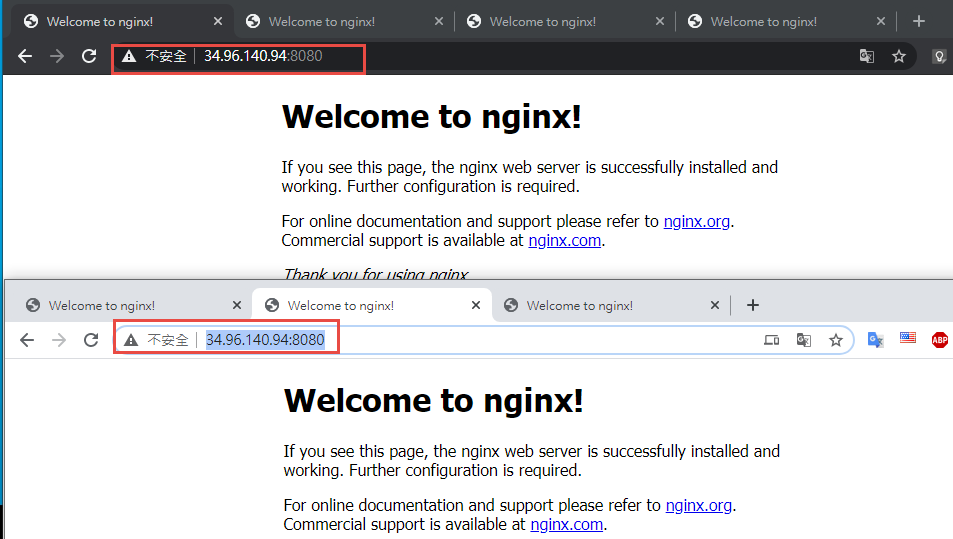Switch to second tab in dark browser

point(343,22)
